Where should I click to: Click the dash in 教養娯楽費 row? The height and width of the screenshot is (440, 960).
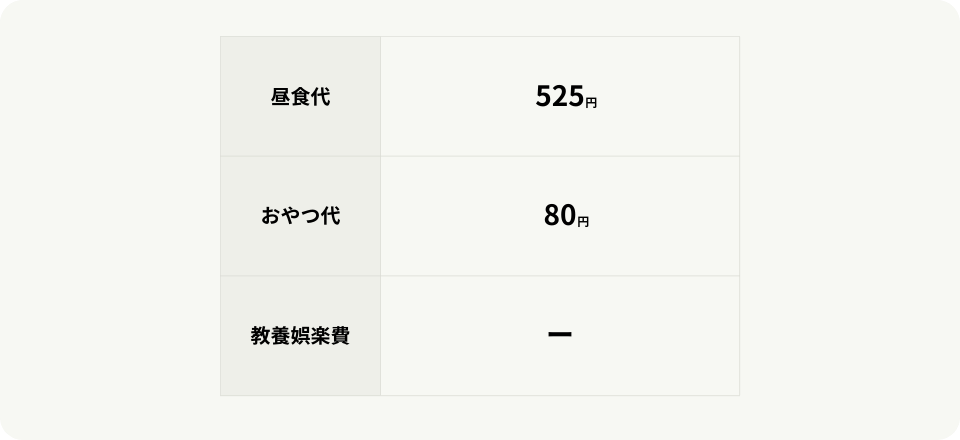click(560, 335)
